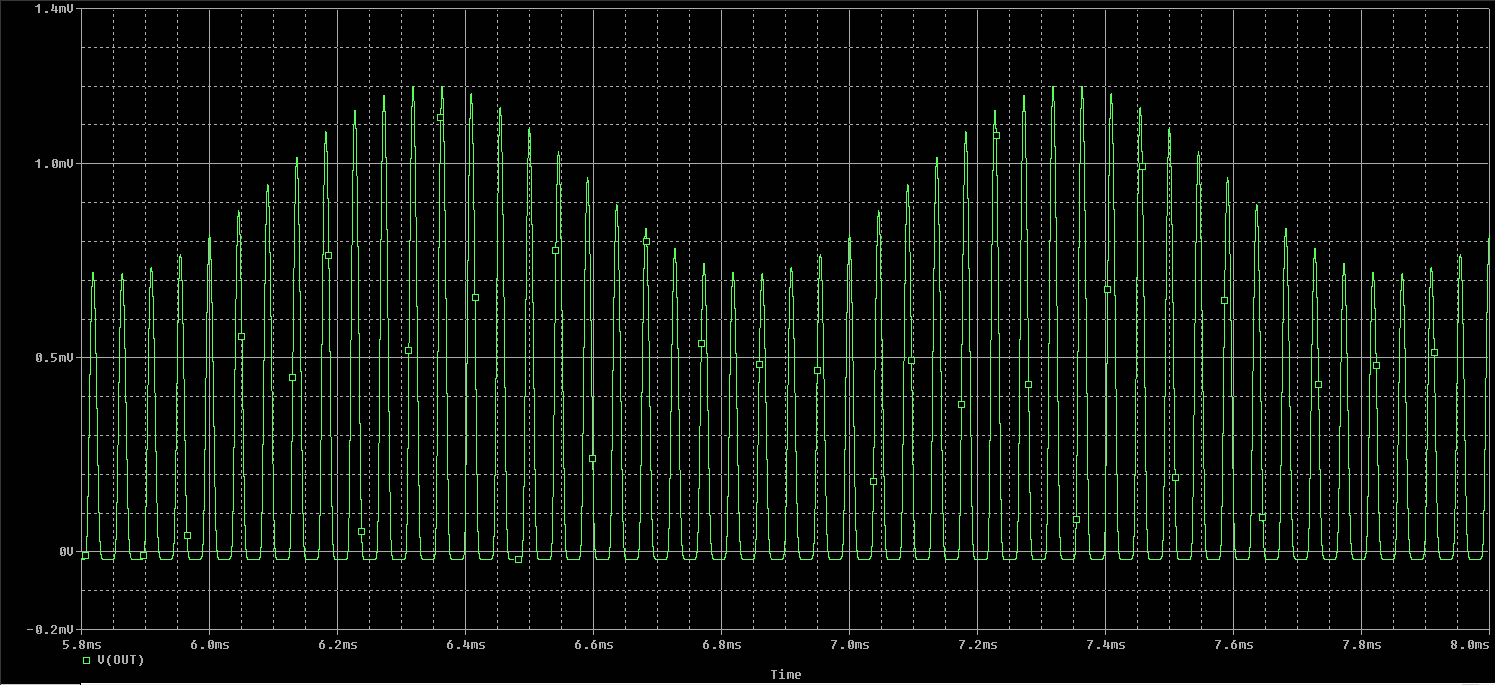Click the V(OUT) legend marker symbol
Viewport: 1495px width, 685px height.
coord(86,660)
